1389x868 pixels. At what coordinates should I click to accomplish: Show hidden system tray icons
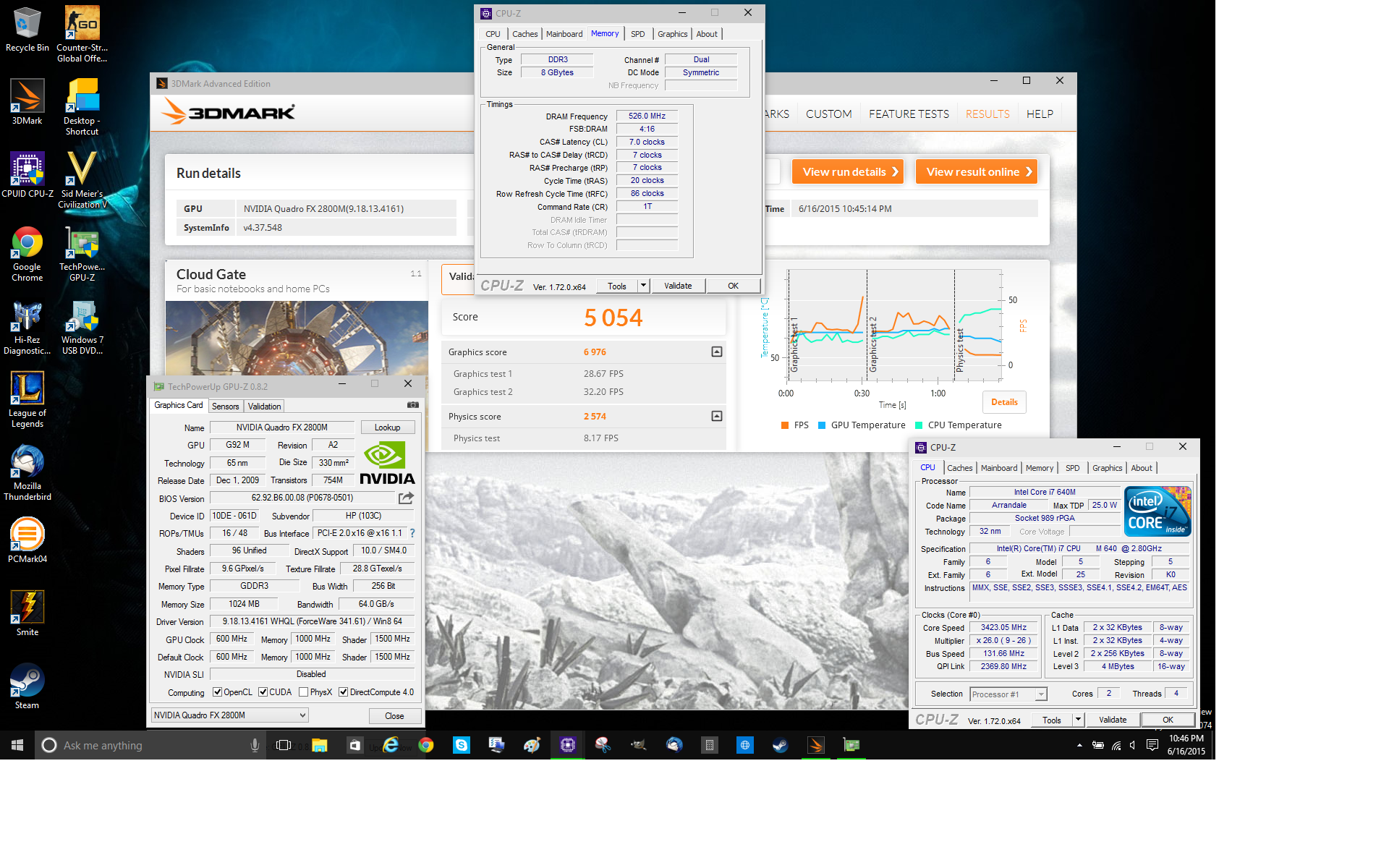click(1079, 745)
